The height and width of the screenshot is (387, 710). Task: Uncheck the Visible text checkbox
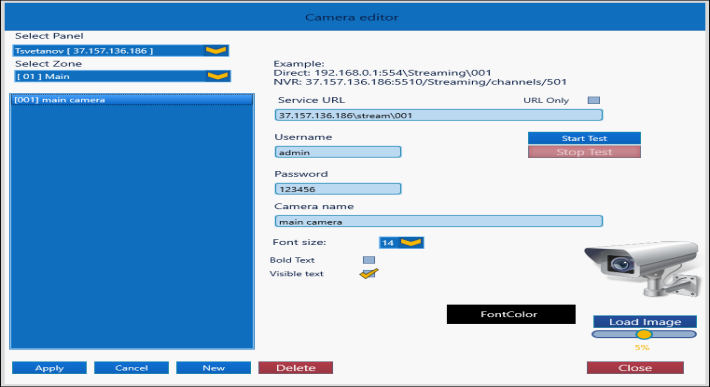tap(369, 273)
